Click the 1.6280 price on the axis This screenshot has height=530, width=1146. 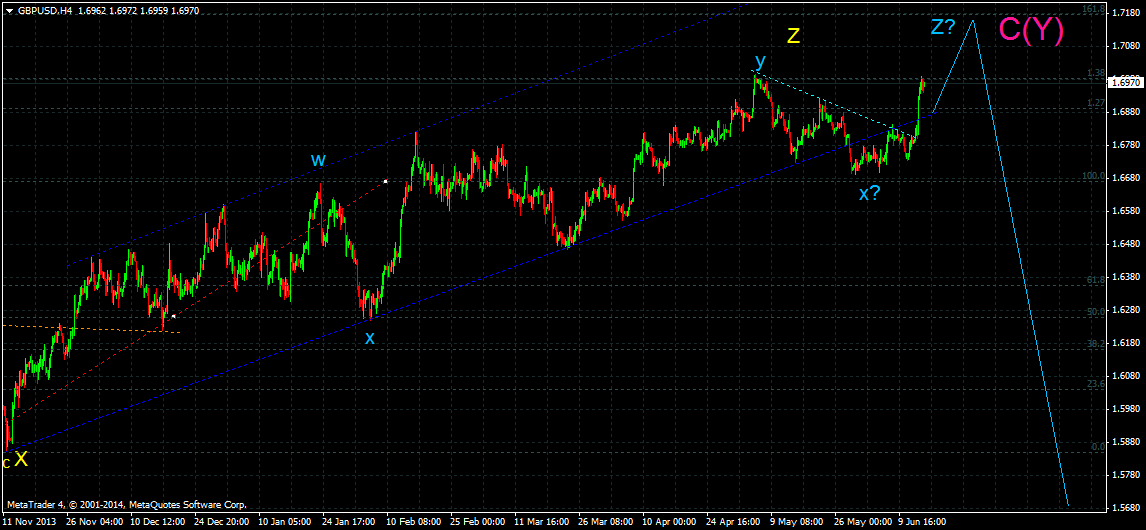tap(1126, 309)
